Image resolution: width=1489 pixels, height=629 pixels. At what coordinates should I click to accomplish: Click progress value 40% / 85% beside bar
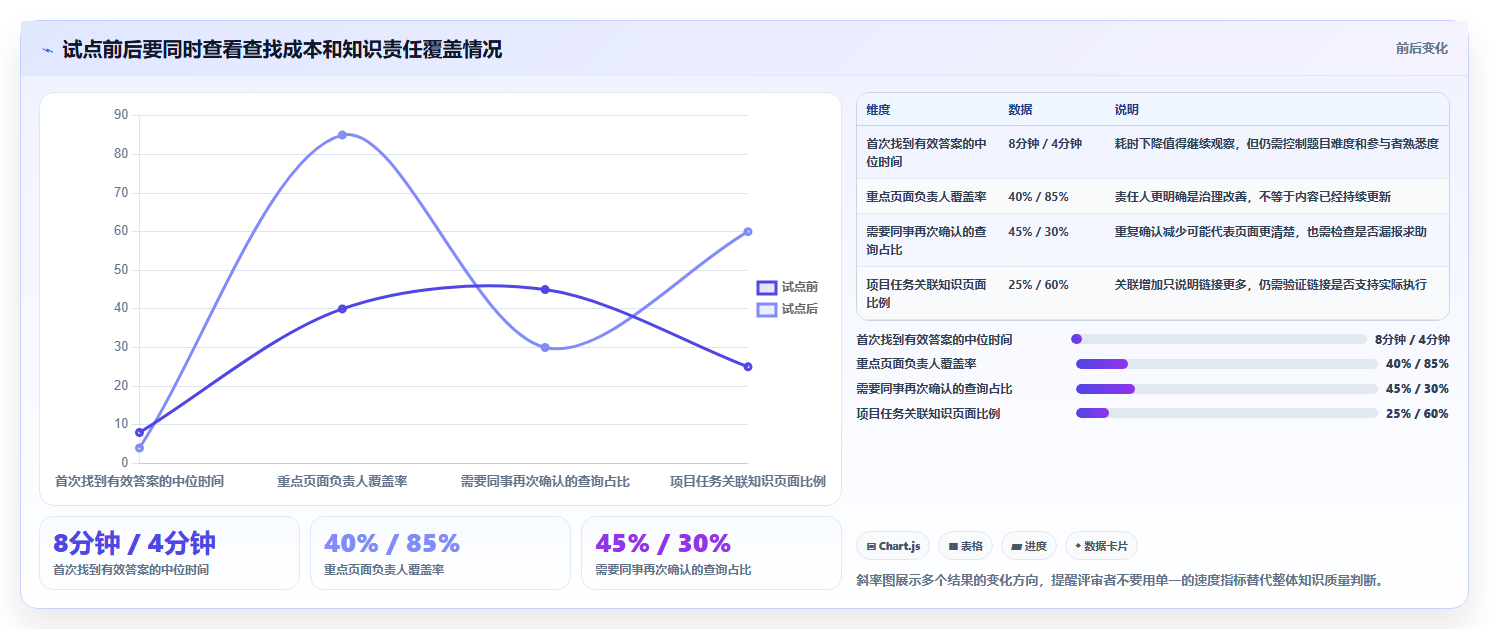pos(1417,364)
